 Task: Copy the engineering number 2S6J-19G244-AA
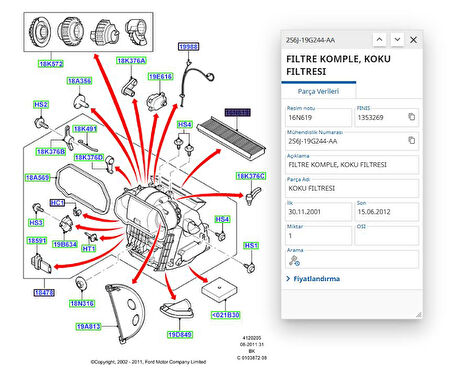pyautogui.click(x=411, y=140)
